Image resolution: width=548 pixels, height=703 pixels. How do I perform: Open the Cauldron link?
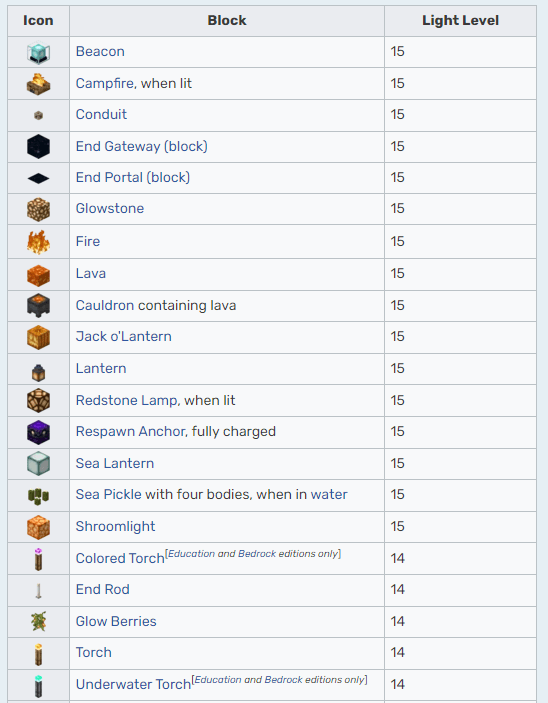pyautogui.click(x=105, y=305)
